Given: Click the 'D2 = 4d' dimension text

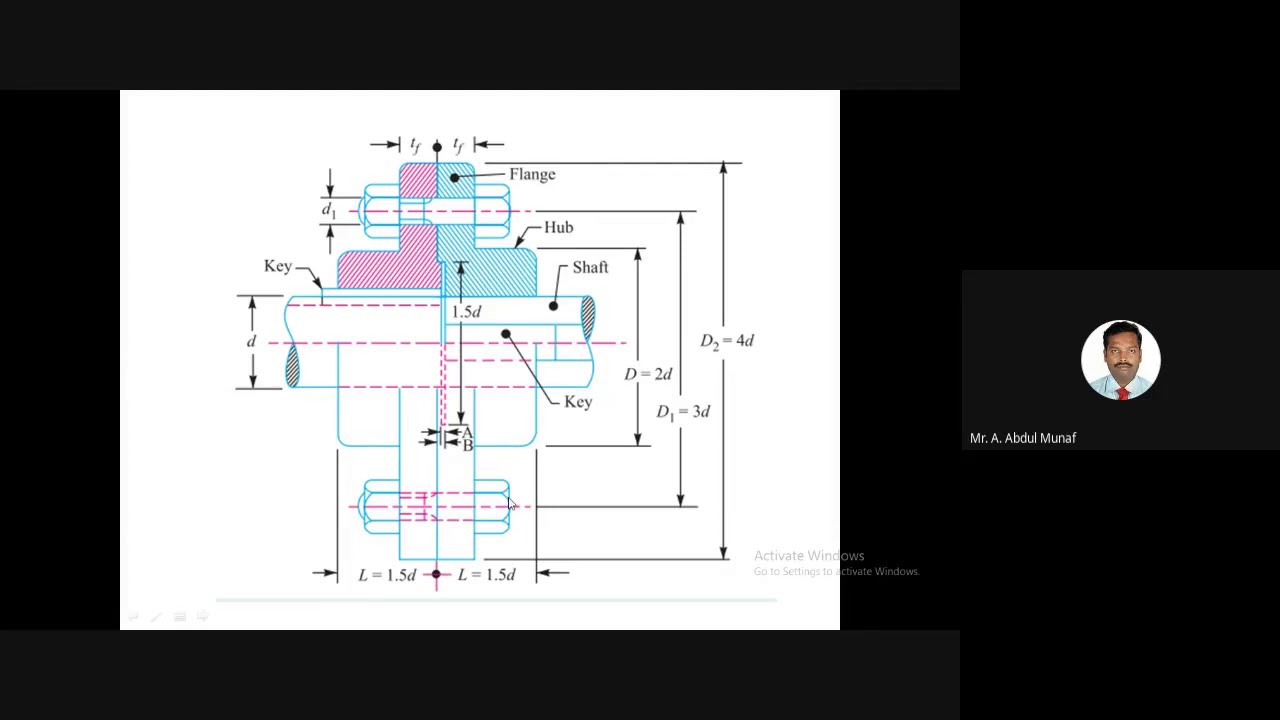Looking at the screenshot, I should click(727, 341).
